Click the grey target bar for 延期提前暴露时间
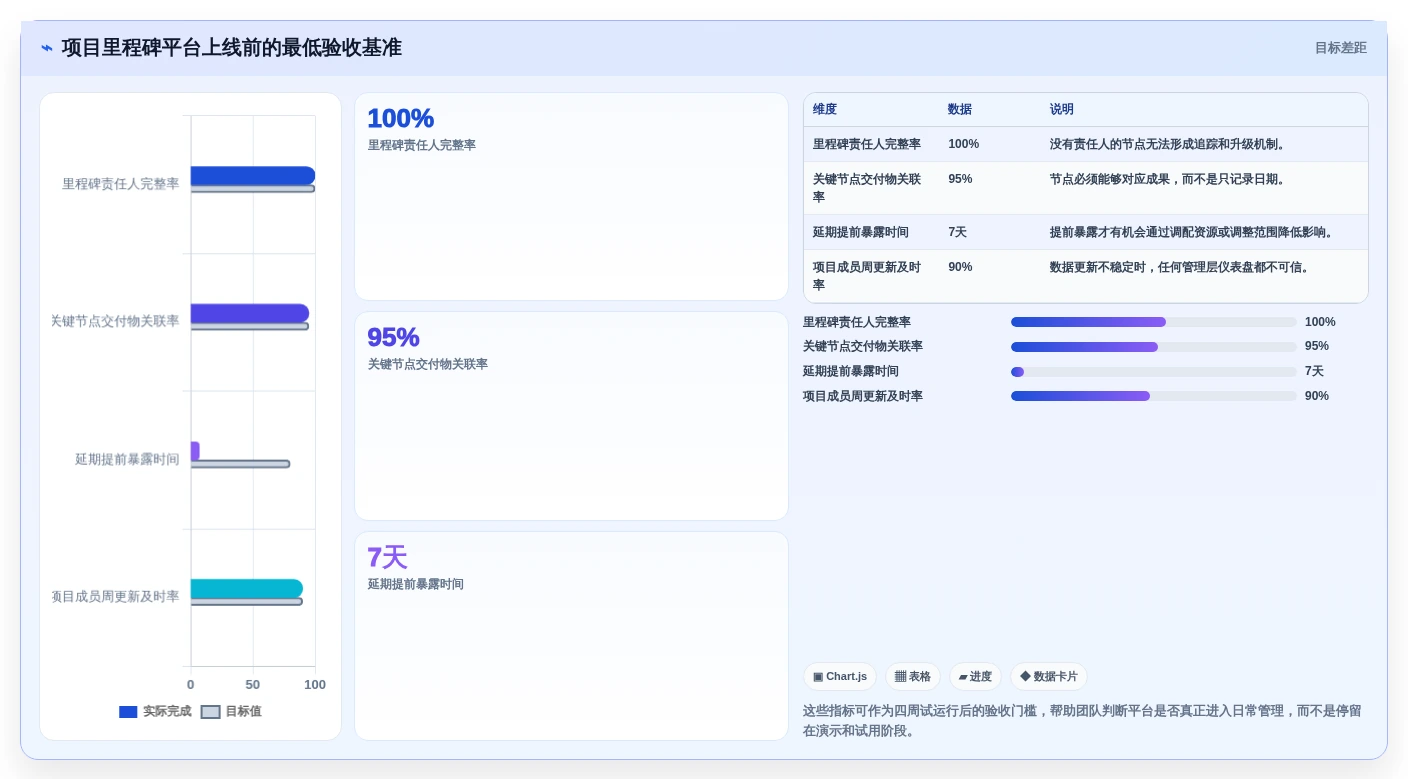1408x779 pixels. point(240,464)
